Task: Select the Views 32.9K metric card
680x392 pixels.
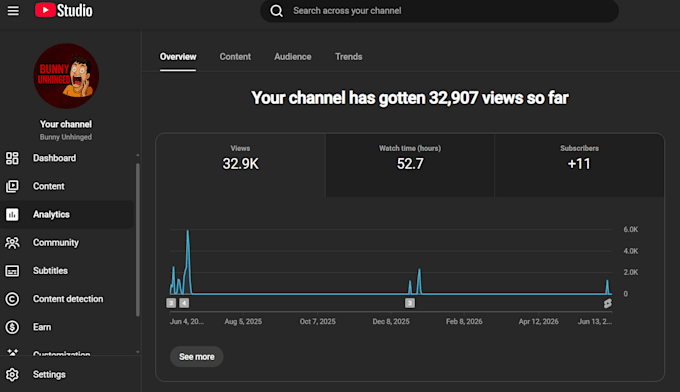Action: 241,165
